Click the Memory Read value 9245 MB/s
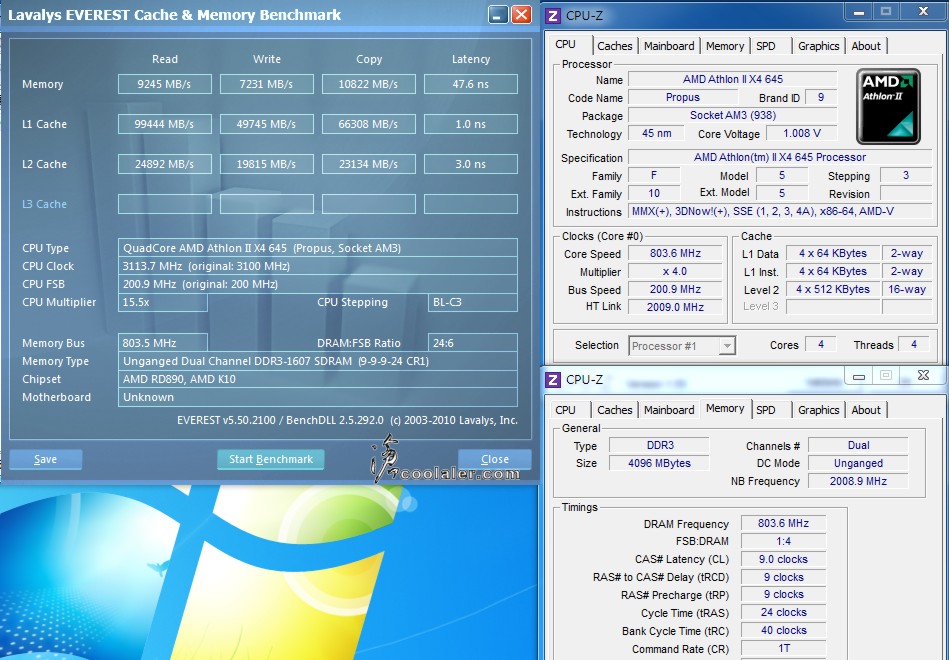The width and height of the screenshot is (949, 660). point(165,84)
